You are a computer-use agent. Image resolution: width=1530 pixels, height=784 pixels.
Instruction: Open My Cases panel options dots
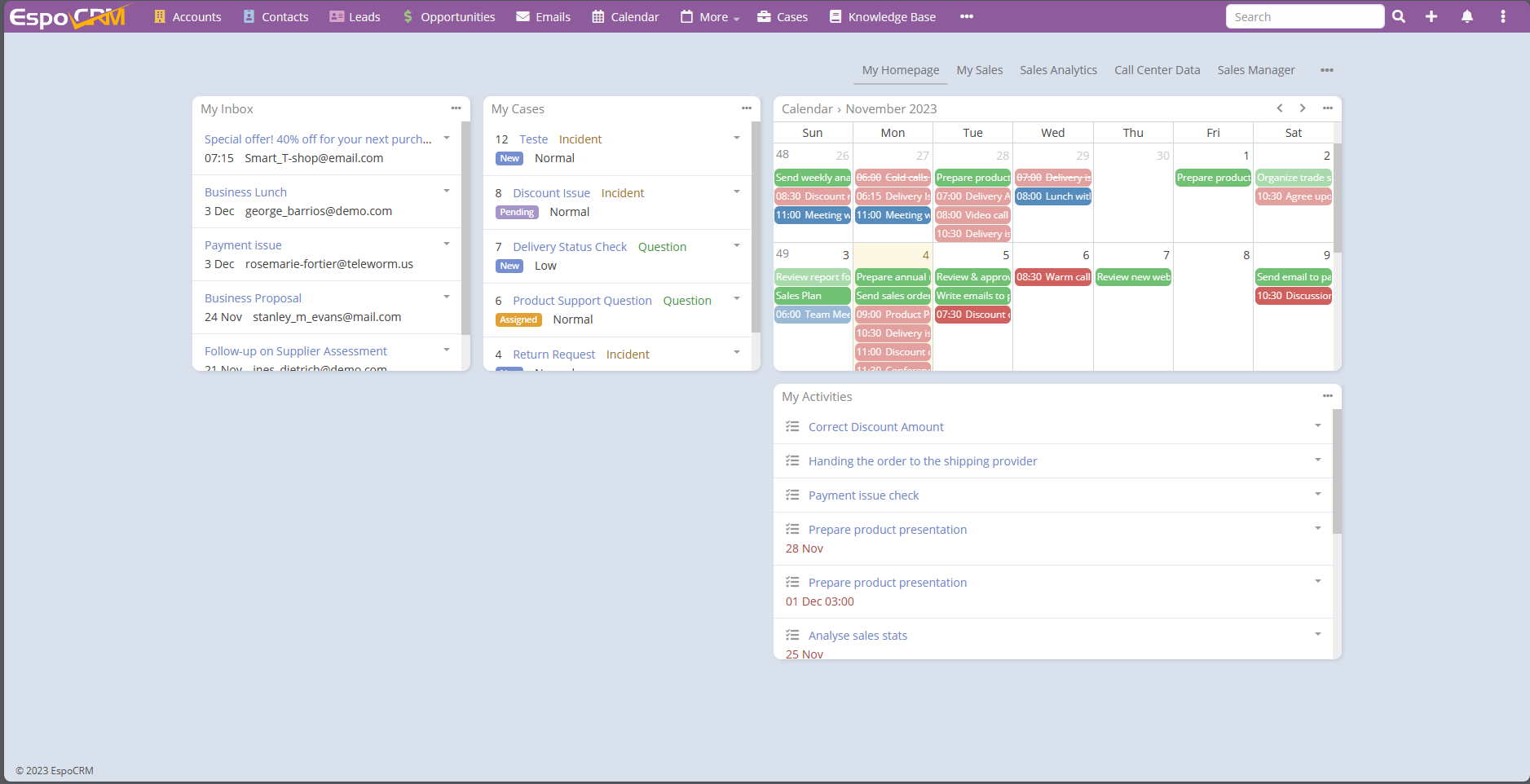click(746, 108)
